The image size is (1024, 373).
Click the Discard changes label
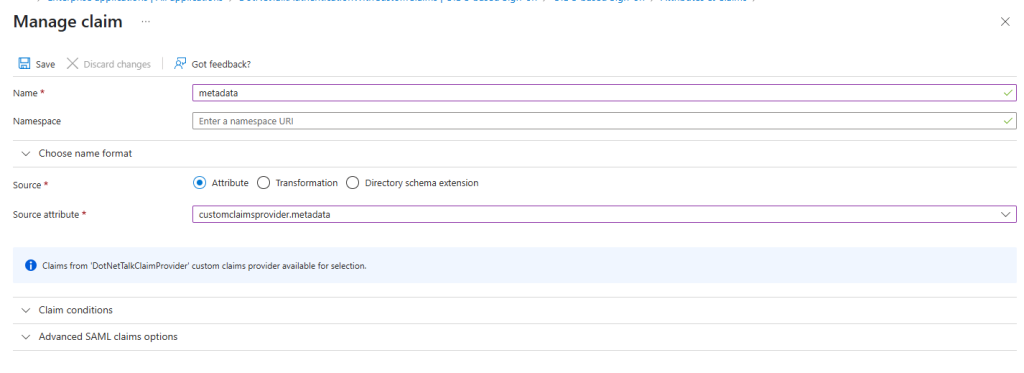(117, 64)
